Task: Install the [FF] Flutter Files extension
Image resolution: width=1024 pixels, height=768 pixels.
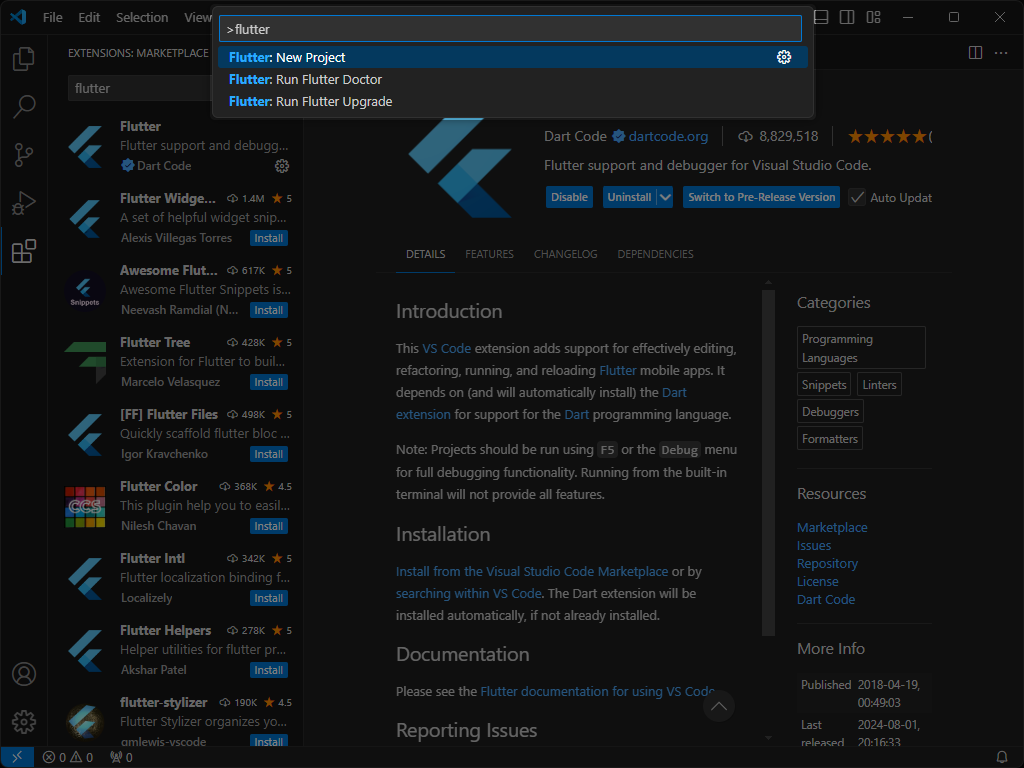Action: (268, 454)
